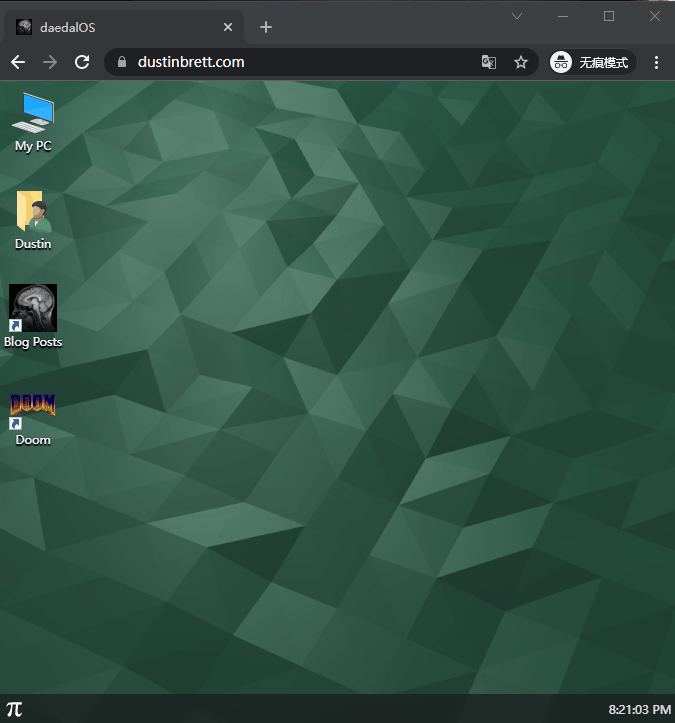Screen dimensions: 675x723
Task: Click the forward navigation arrow
Action: tap(50, 62)
